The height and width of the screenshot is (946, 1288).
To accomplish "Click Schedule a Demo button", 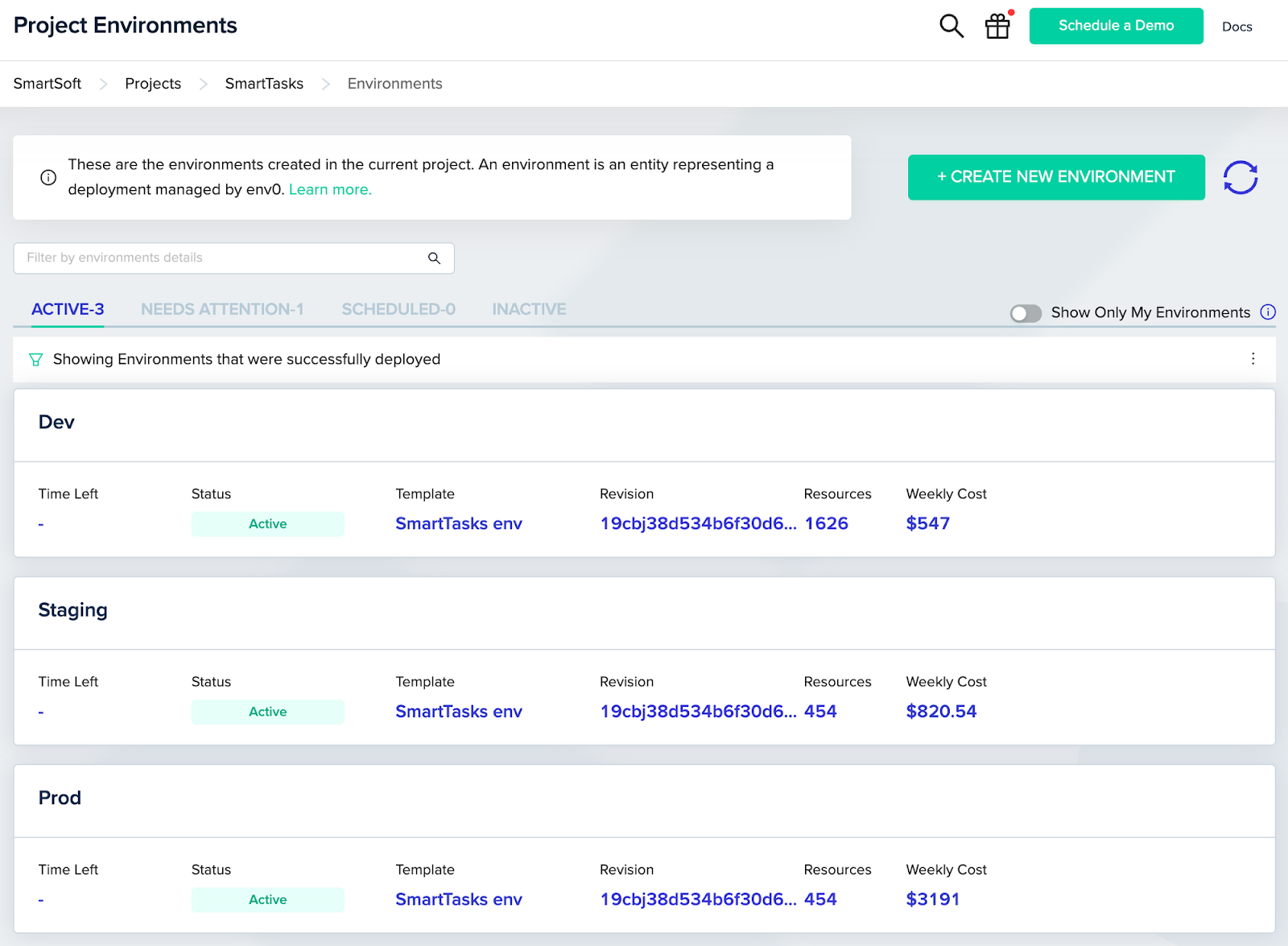I will (1116, 26).
